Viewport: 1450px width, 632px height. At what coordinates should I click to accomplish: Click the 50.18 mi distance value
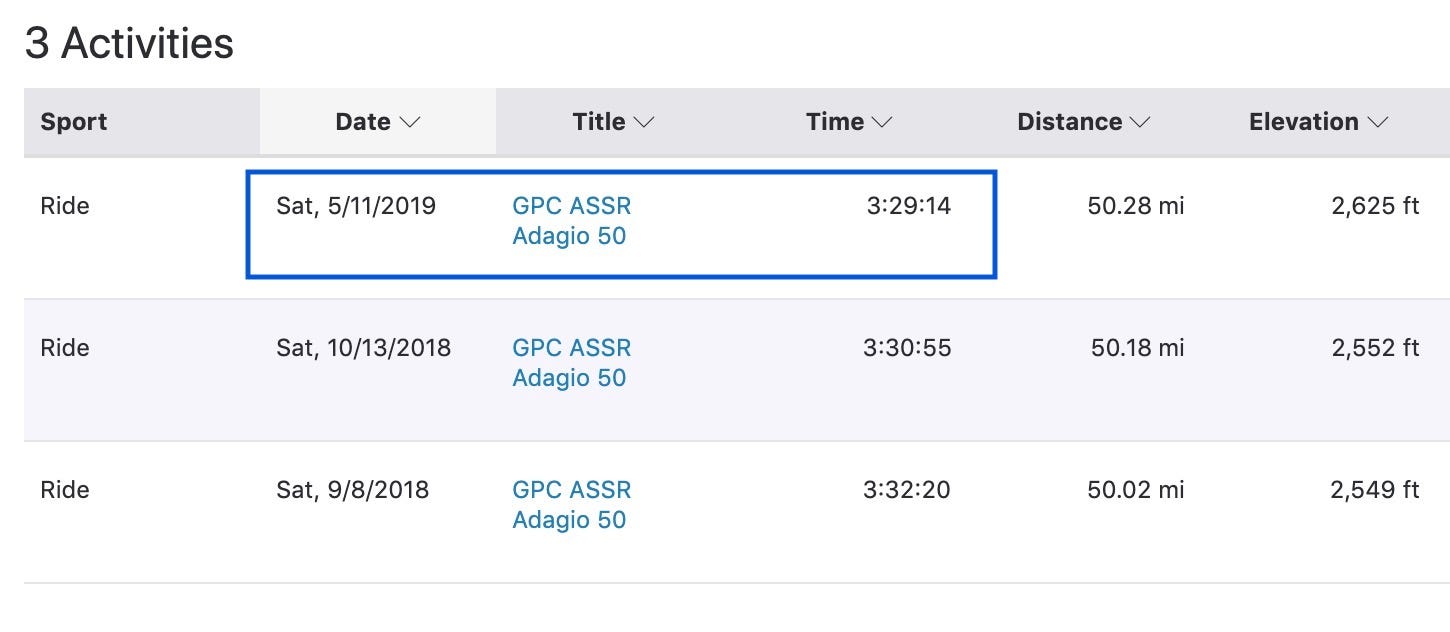click(1138, 348)
